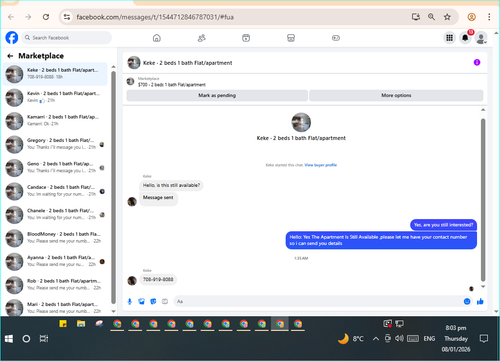Open Gregory conversation in list
Viewport: 500px width, 361px height.
(x=55, y=144)
